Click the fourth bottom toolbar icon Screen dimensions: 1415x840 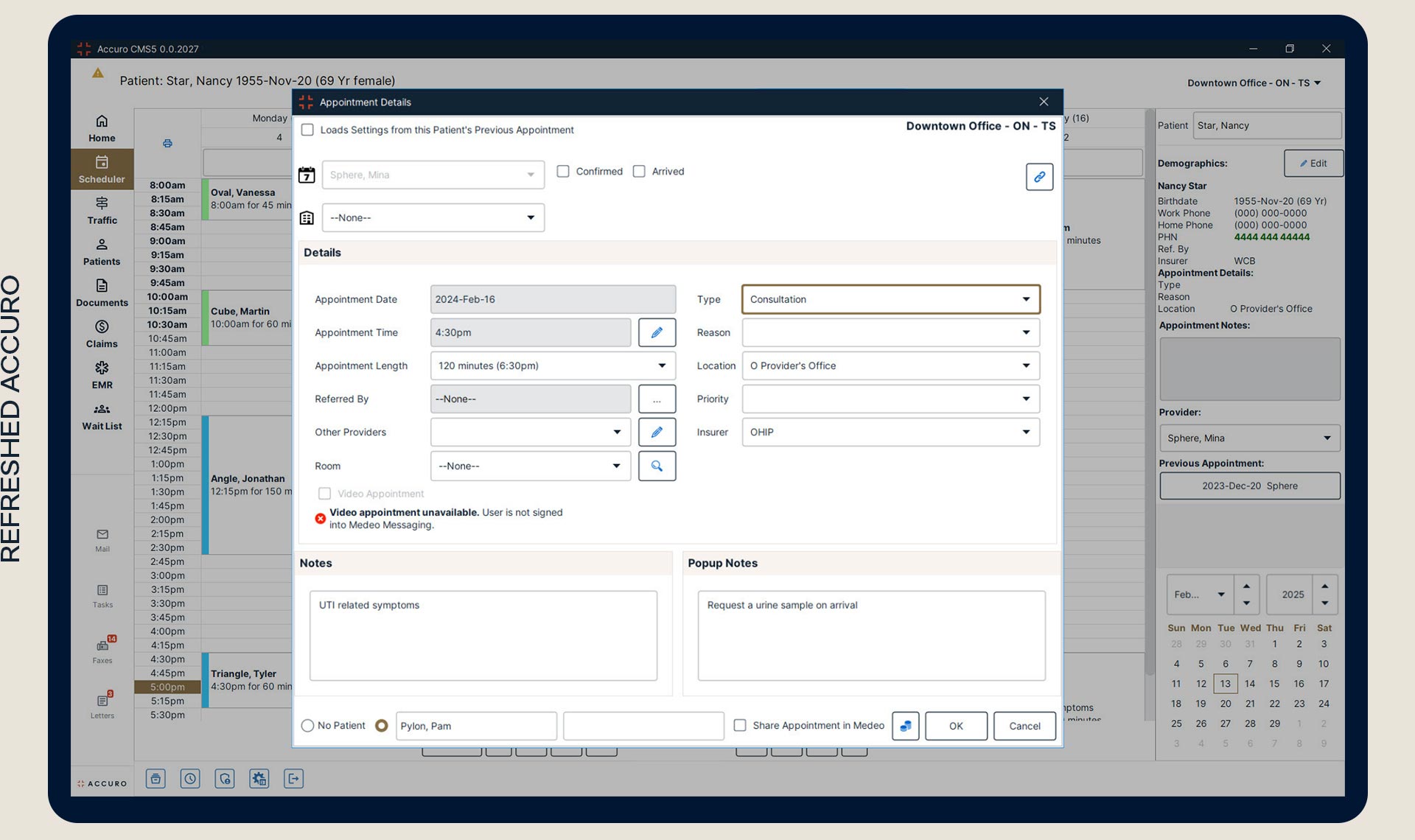pyautogui.click(x=259, y=778)
